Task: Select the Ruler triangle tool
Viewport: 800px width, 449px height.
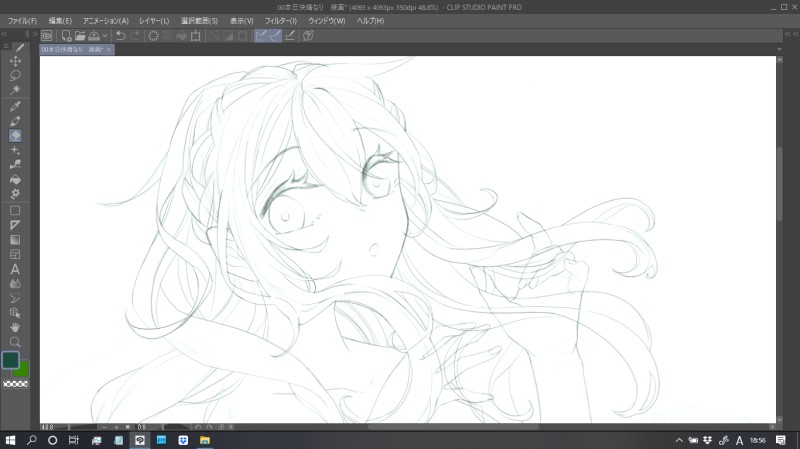Action: coord(15,225)
